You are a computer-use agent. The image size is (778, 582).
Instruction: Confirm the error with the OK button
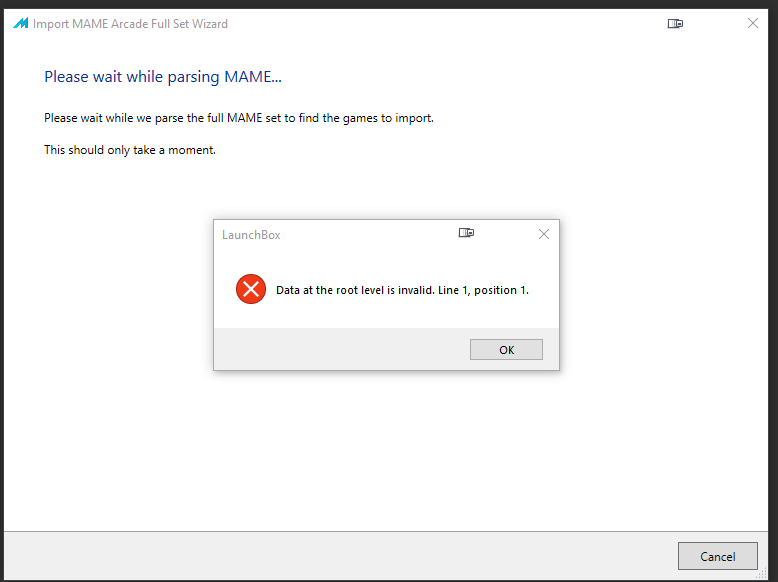coord(506,350)
